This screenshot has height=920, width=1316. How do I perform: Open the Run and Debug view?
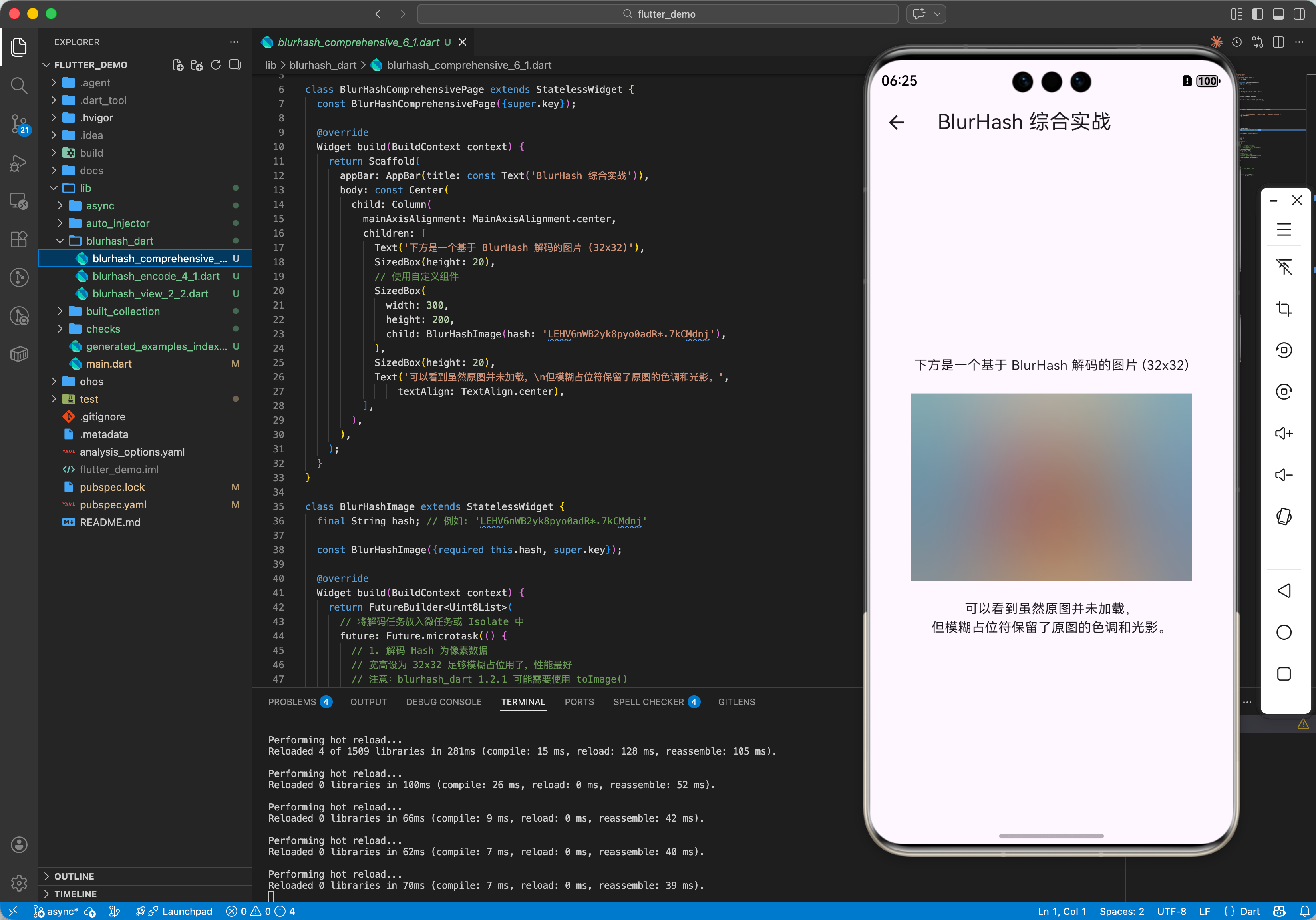19,163
